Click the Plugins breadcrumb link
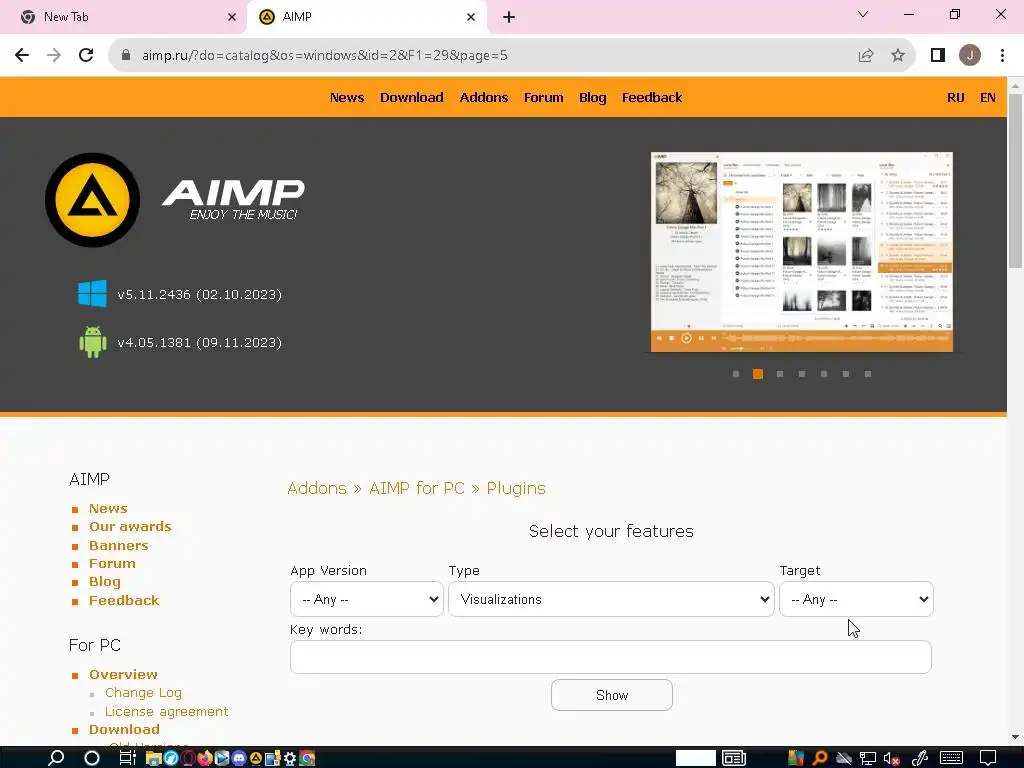Image resolution: width=1024 pixels, height=768 pixels. coord(516,488)
